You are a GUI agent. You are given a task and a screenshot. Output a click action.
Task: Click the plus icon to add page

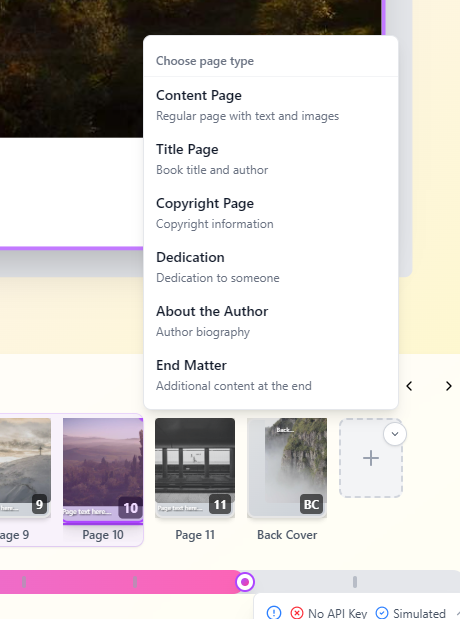coord(371,458)
